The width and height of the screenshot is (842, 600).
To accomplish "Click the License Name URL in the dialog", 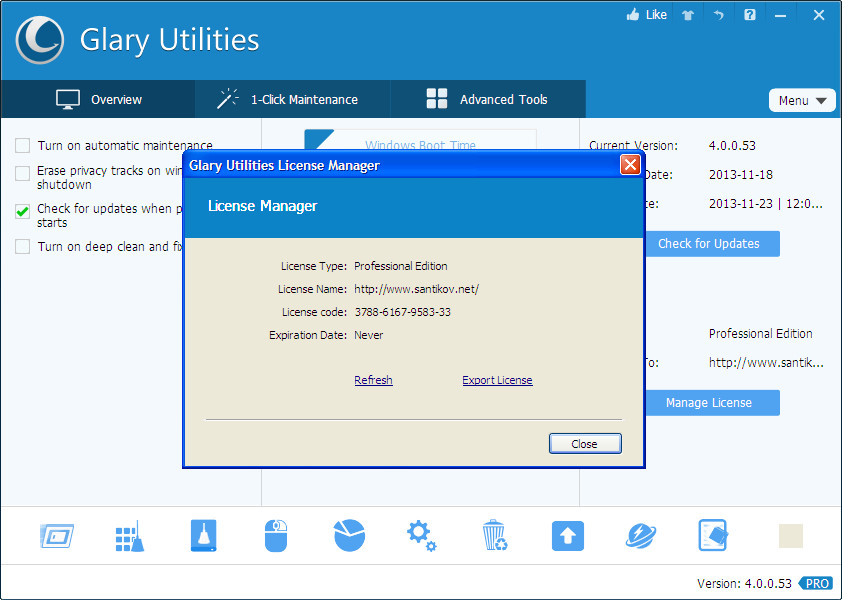I will (x=416, y=289).
